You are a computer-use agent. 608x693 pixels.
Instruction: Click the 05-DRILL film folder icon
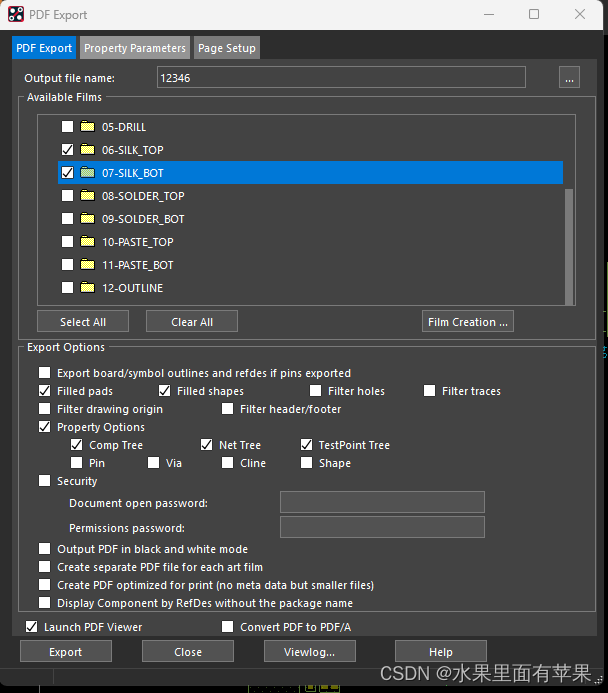87,127
